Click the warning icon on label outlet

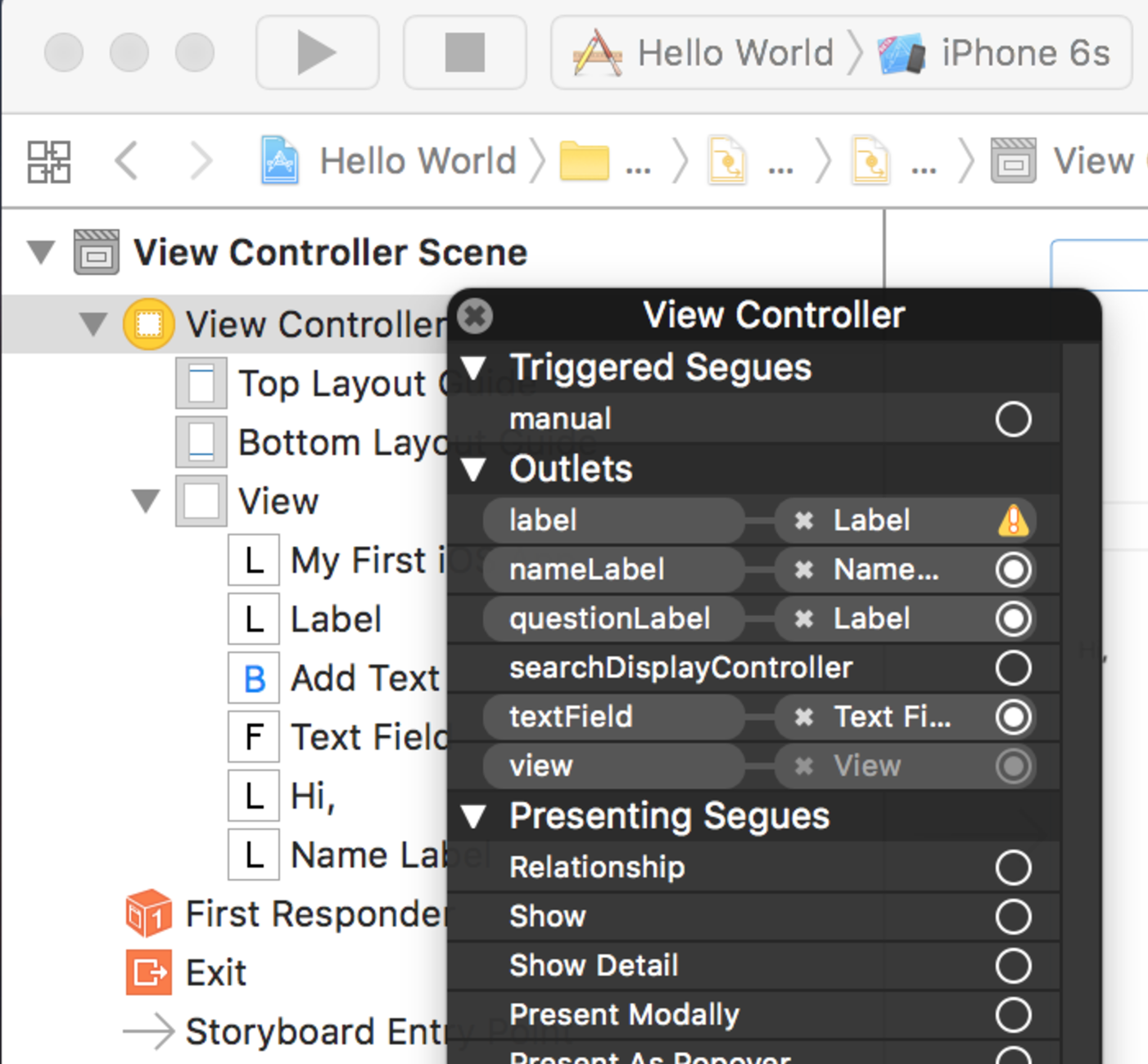[1013, 521]
